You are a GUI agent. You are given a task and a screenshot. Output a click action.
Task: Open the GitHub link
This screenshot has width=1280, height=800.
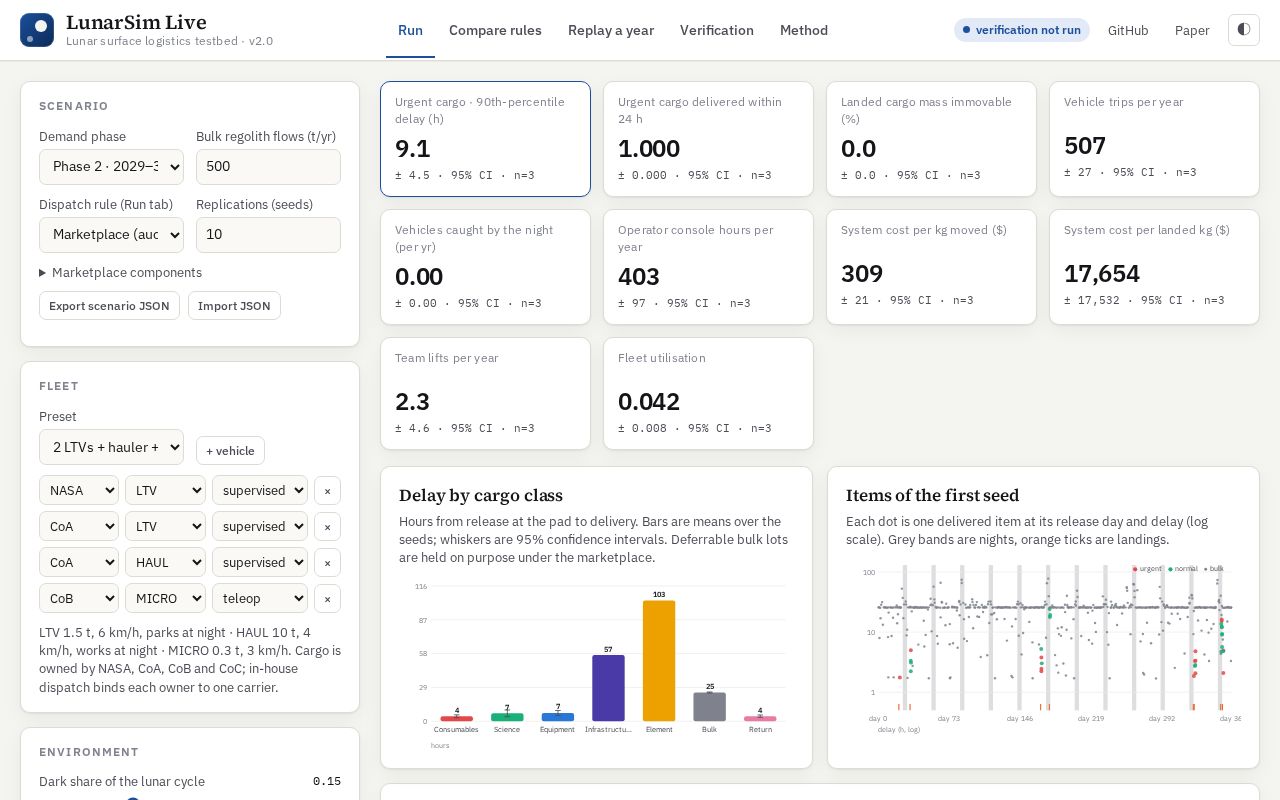1128,30
